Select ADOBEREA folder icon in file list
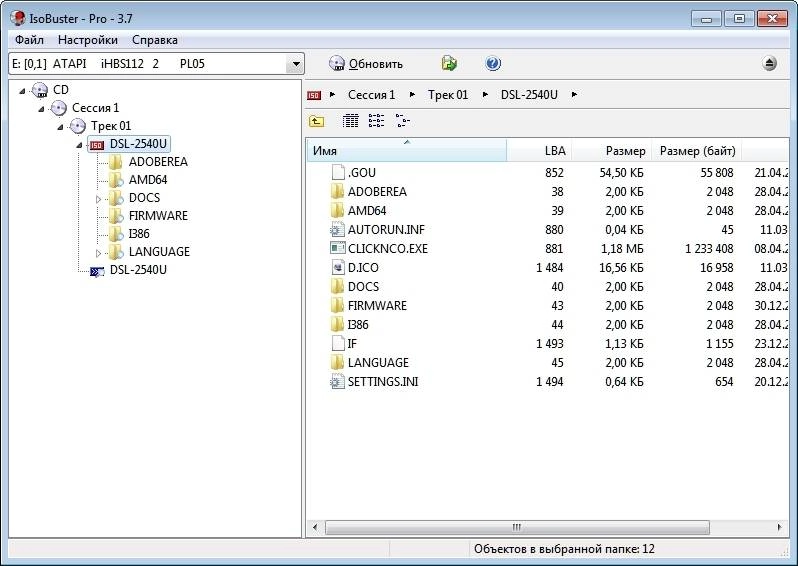The width and height of the screenshot is (798, 566). coord(337,192)
